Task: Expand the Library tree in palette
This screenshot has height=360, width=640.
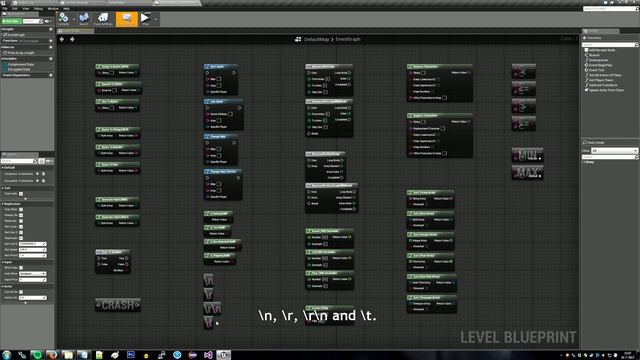Action: [x=583, y=162]
